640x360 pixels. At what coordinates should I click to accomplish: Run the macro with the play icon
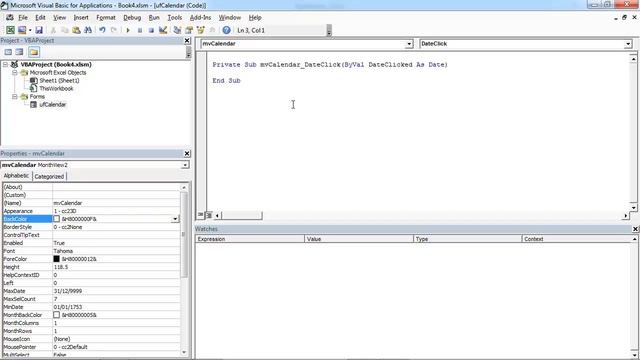click(128, 30)
